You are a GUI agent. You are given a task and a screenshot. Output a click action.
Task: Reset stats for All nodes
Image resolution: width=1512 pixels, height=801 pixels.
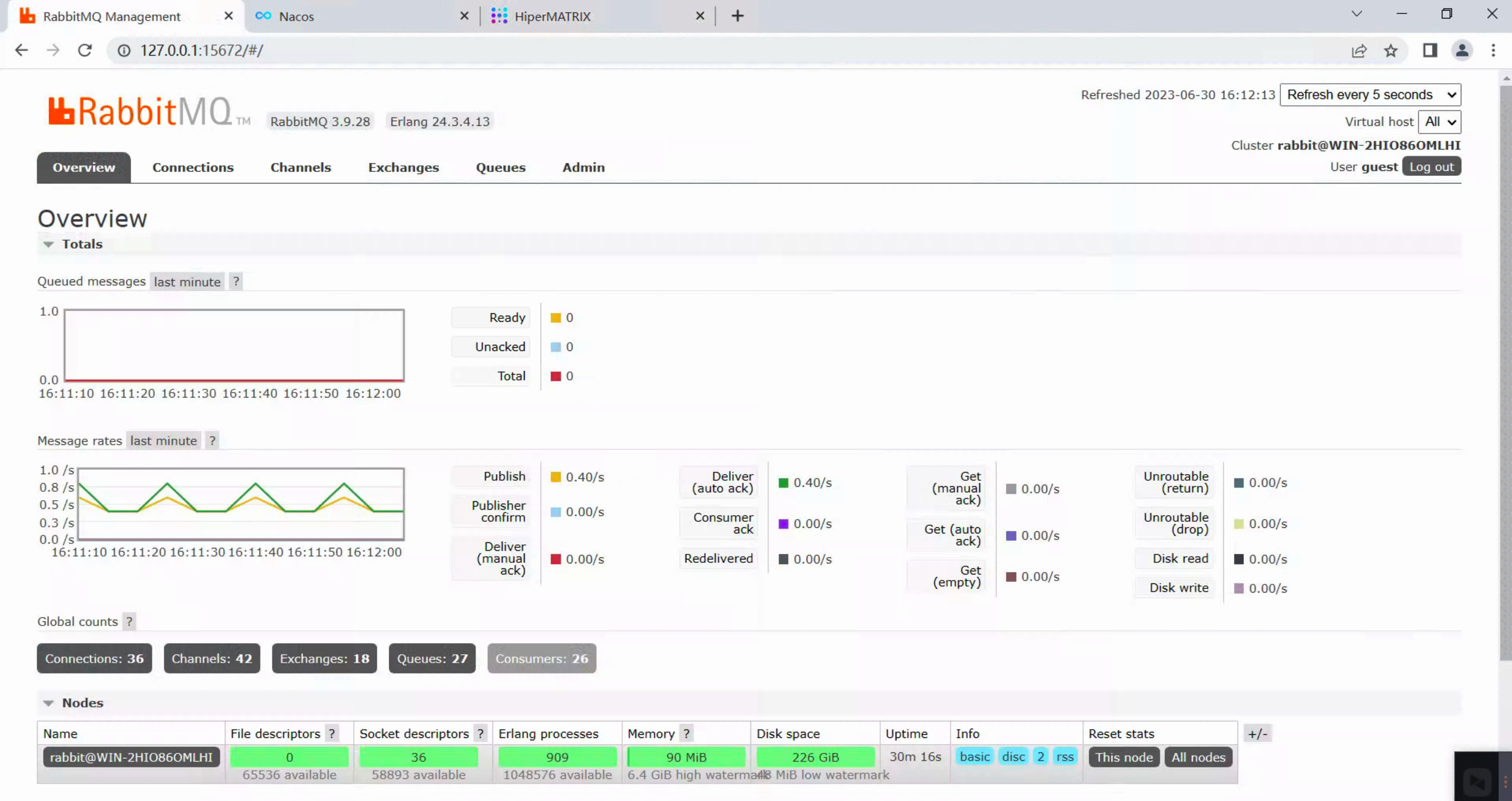click(x=1198, y=757)
